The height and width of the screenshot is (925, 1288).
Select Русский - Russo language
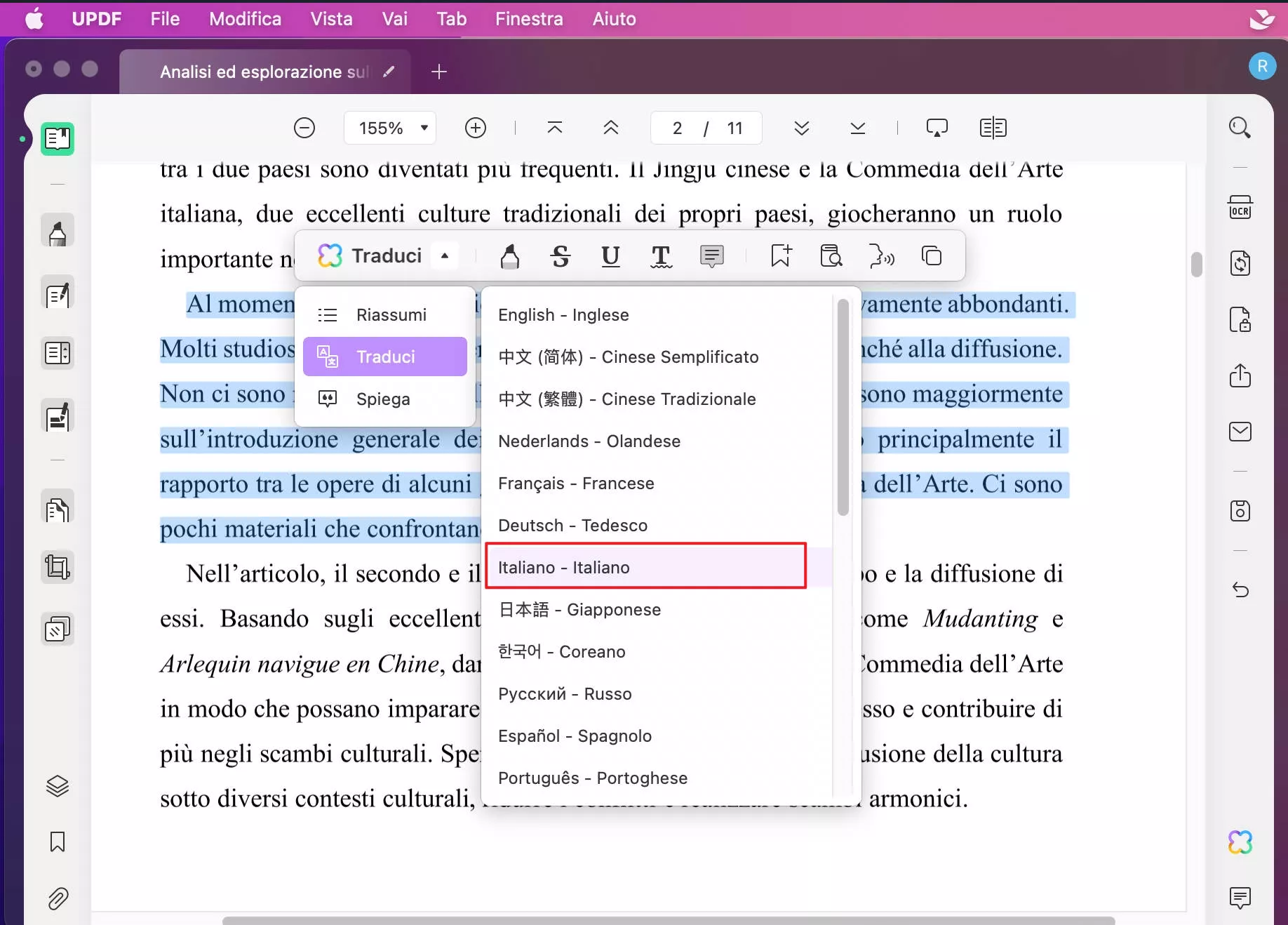point(658,693)
